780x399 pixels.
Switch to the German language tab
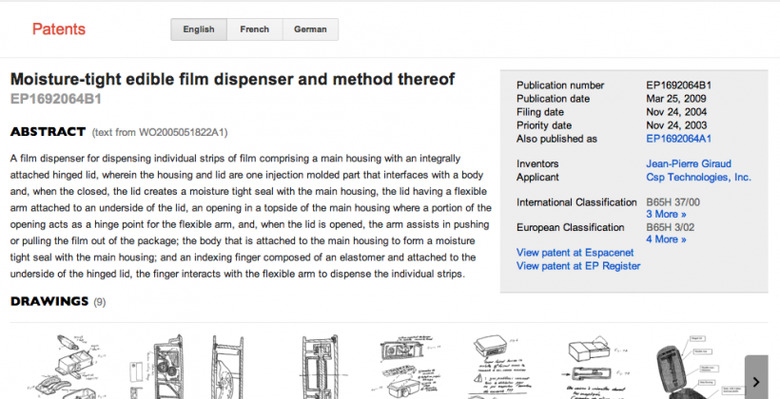tap(310, 29)
